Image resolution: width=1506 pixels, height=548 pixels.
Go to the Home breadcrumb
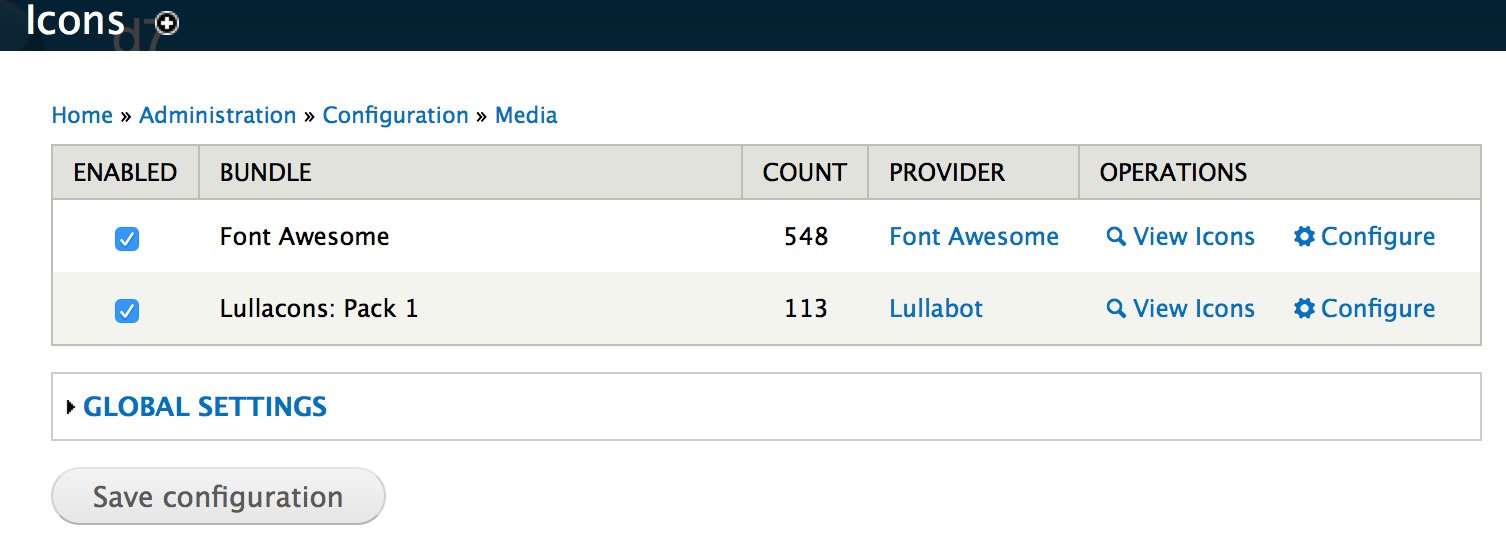pos(82,115)
